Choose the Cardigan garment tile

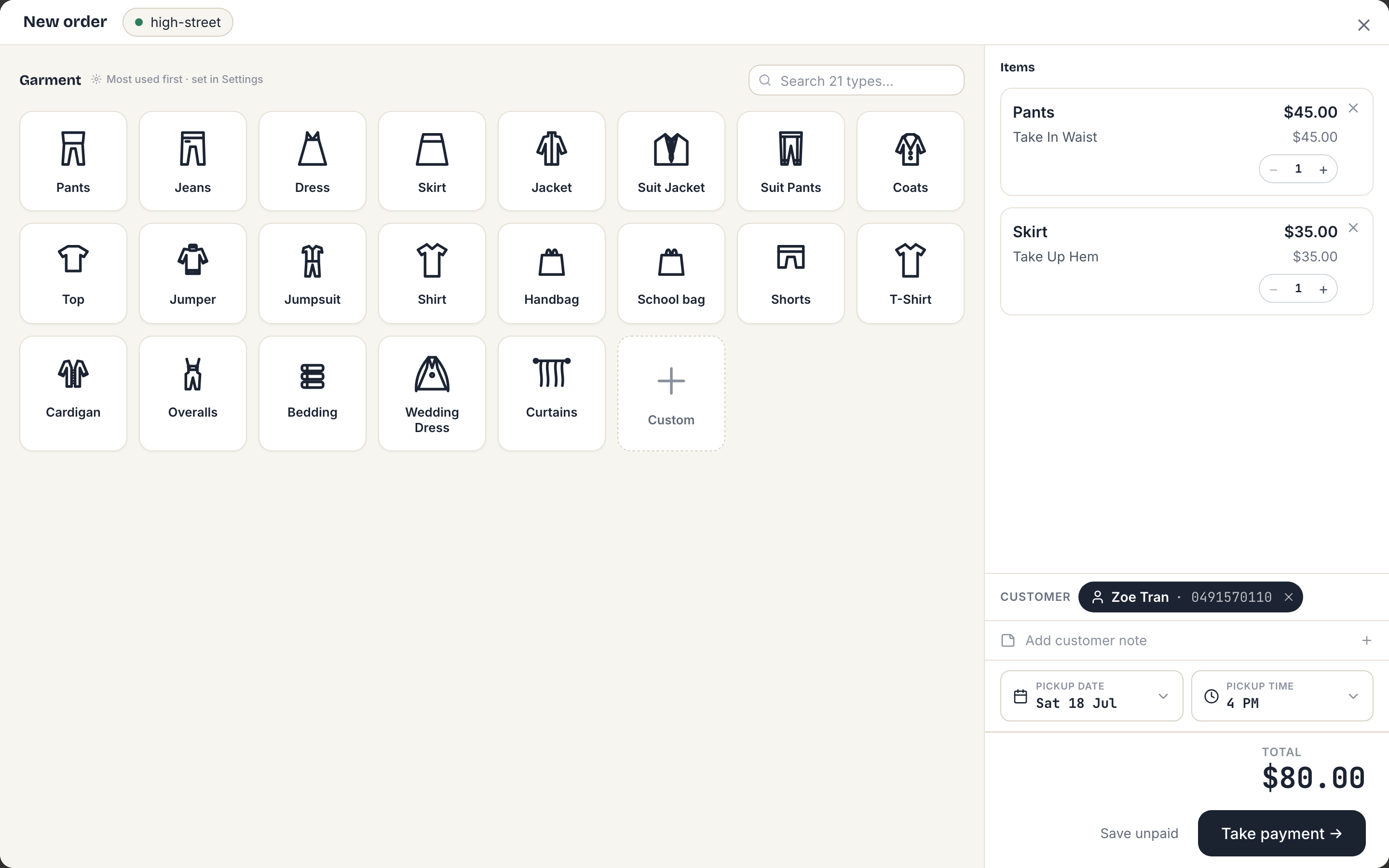(x=73, y=393)
